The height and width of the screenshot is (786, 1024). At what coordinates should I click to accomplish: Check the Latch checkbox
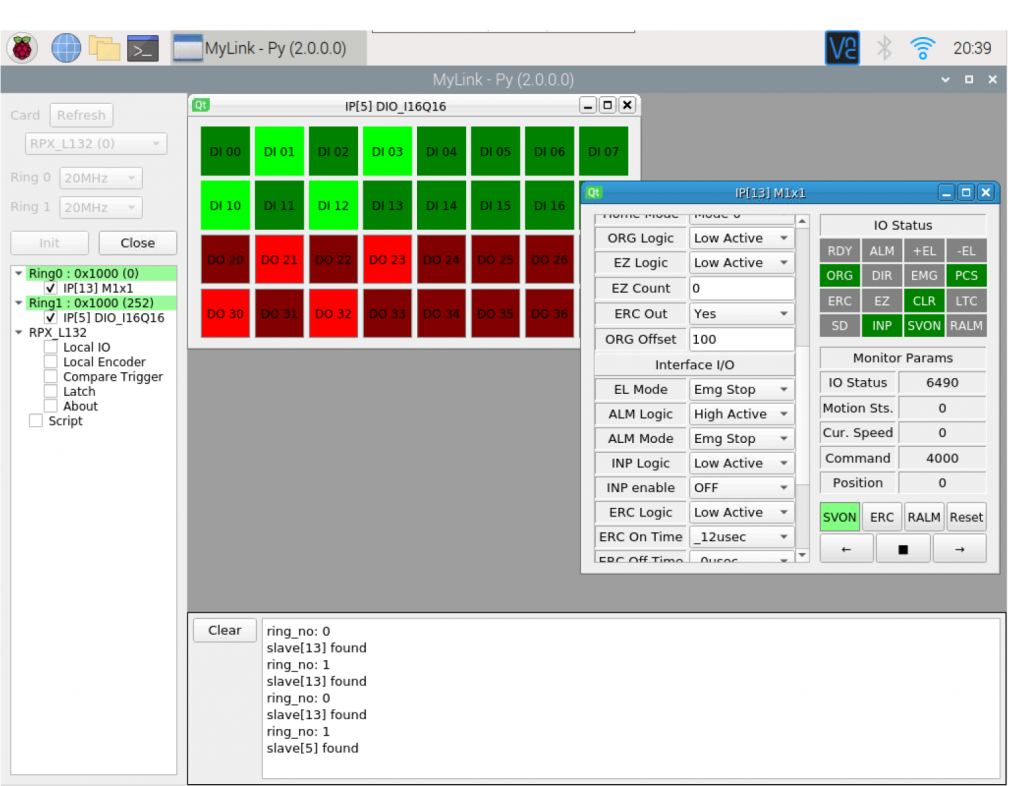point(50,391)
